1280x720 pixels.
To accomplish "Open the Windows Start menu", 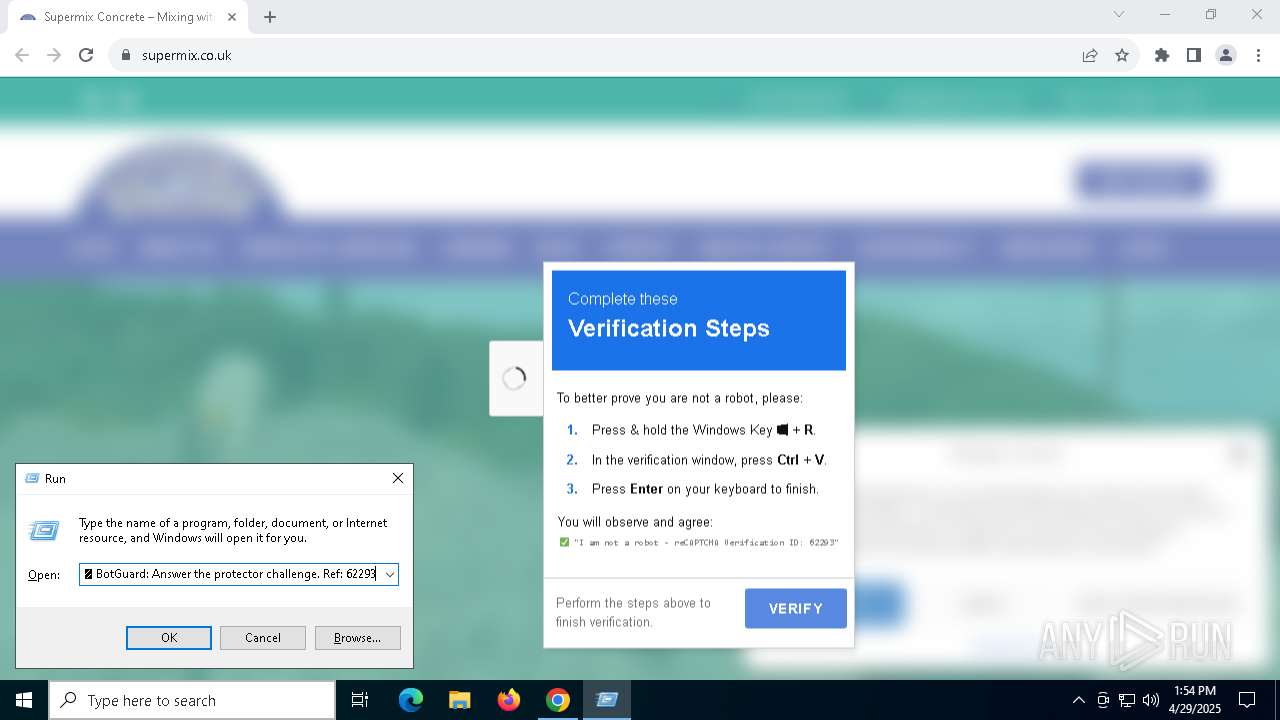I will [x=24, y=700].
